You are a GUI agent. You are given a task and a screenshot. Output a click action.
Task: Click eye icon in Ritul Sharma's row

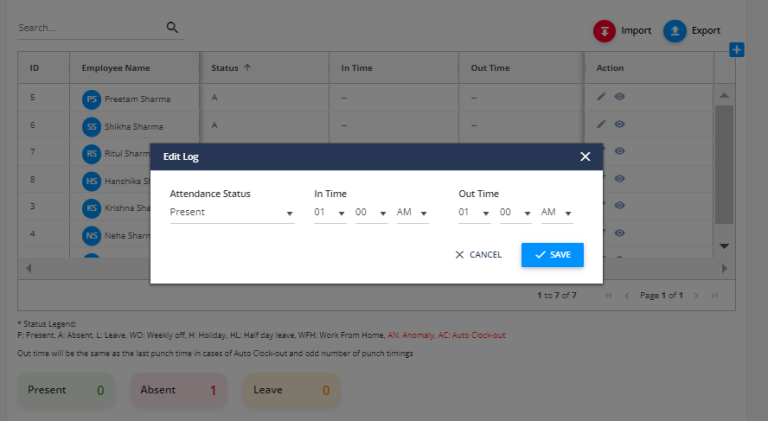620,151
